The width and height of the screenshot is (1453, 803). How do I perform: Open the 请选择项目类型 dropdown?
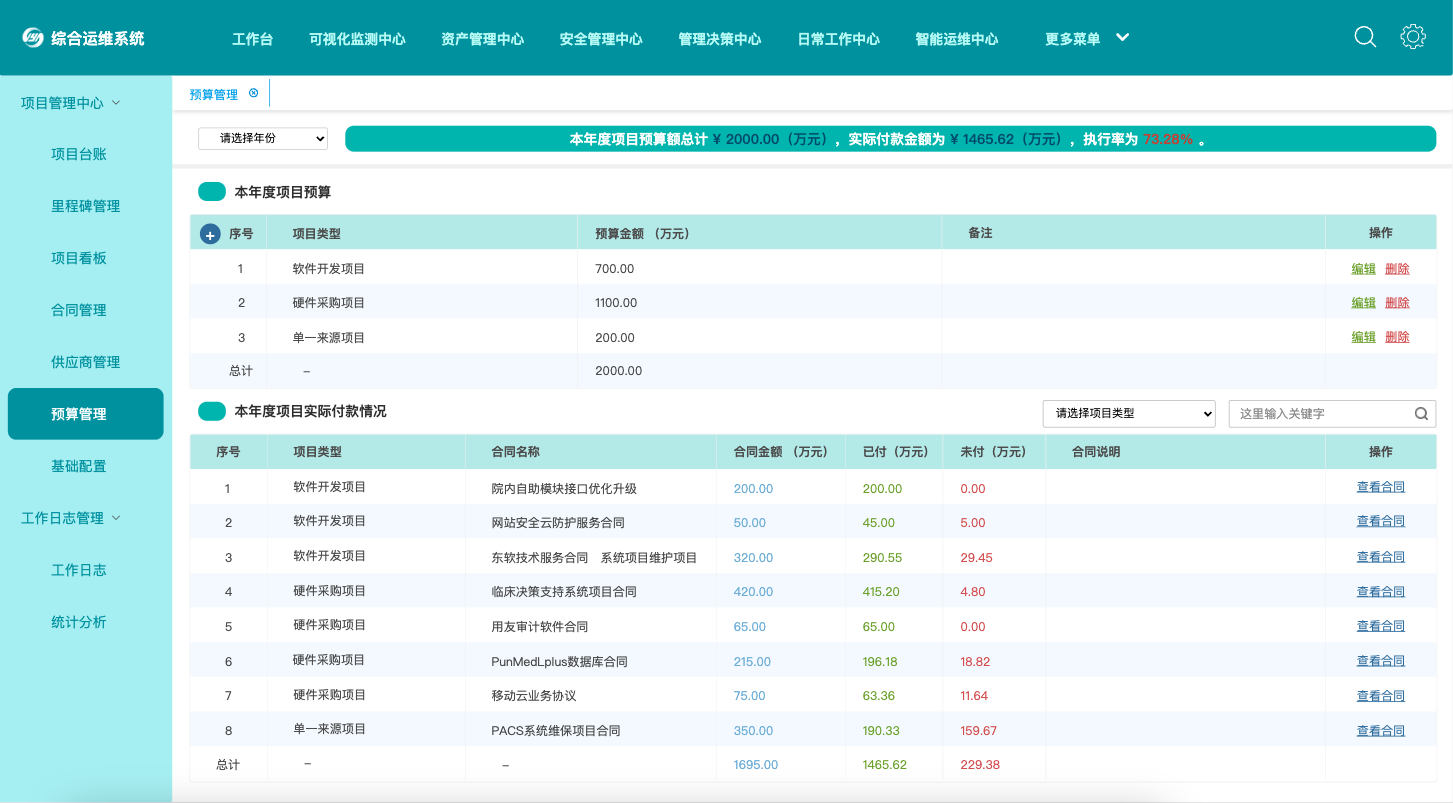pos(1129,413)
